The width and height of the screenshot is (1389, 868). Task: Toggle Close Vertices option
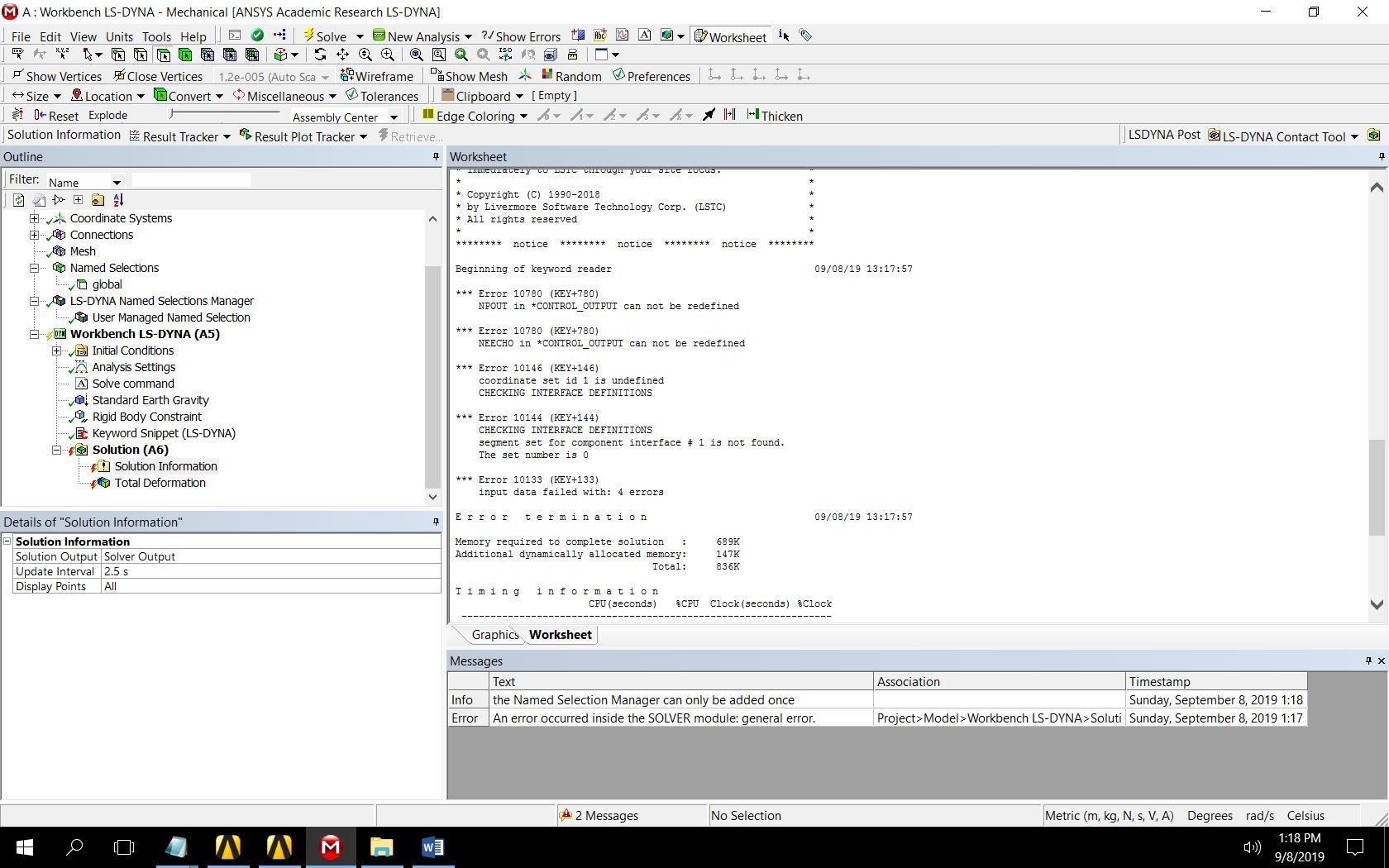(x=158, y=76)
